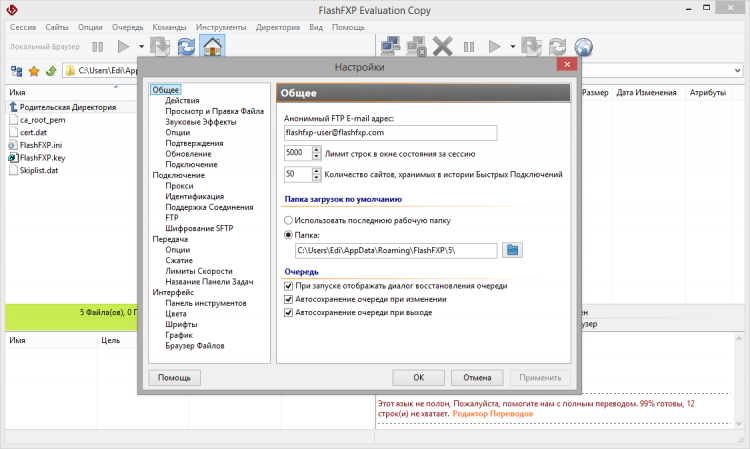Click the green up-directory arrow icon
The height and width of the screenshot is (449, 750).
click(51, 71)
